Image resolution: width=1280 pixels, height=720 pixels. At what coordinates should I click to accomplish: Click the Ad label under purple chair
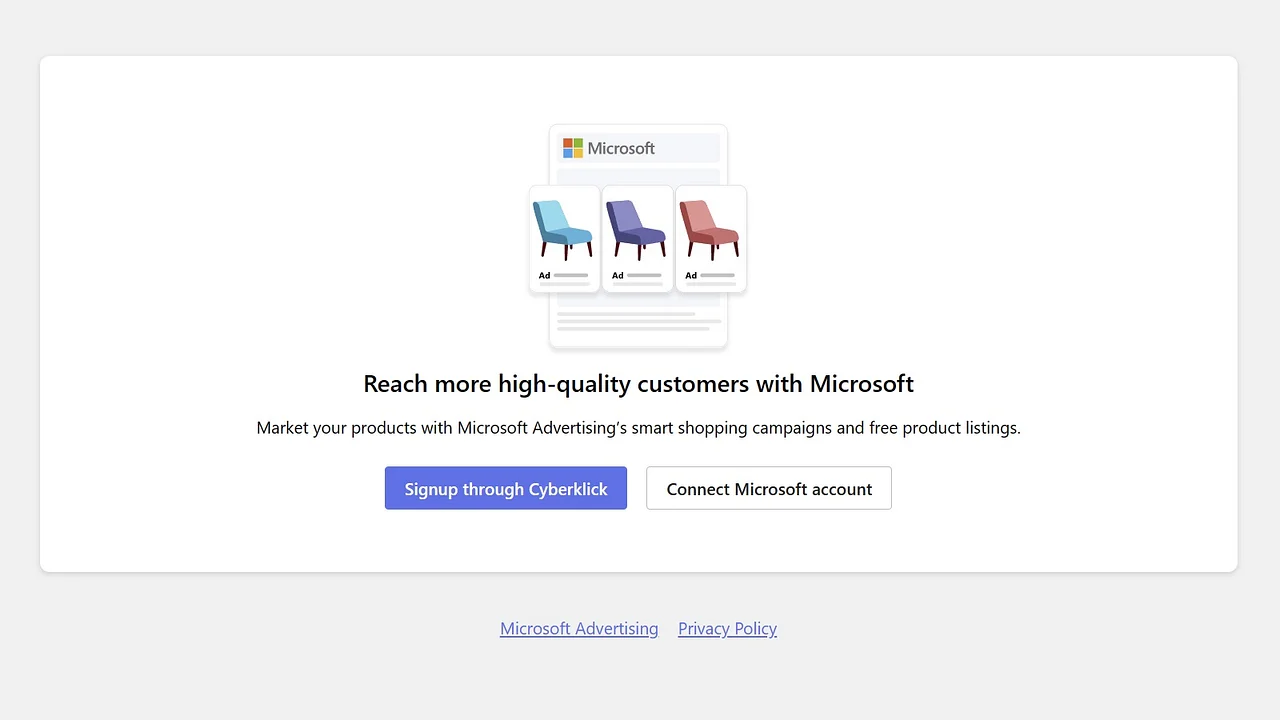coord(617,275)
